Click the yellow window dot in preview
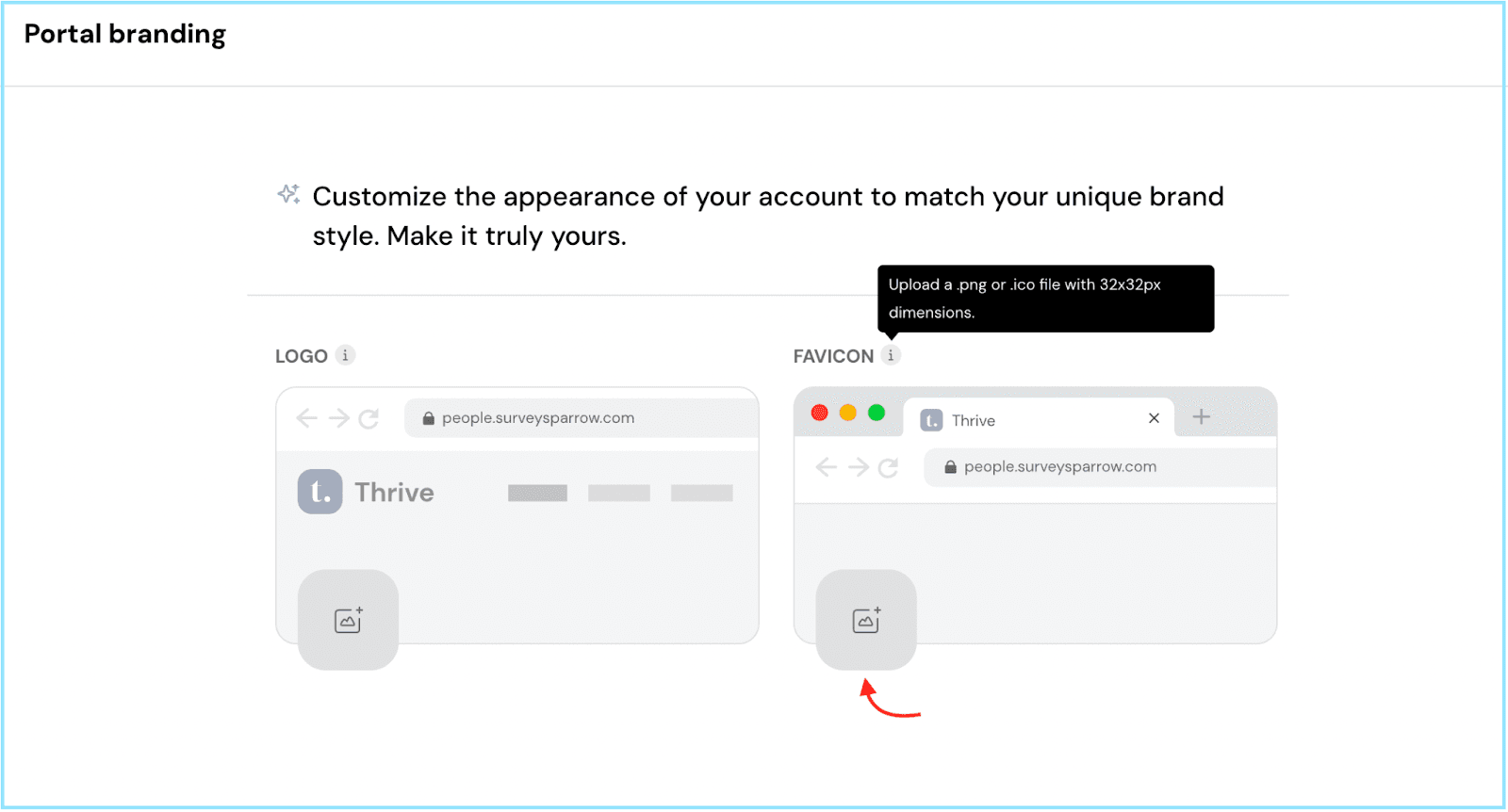1508x812 pixels. [848, 413]
